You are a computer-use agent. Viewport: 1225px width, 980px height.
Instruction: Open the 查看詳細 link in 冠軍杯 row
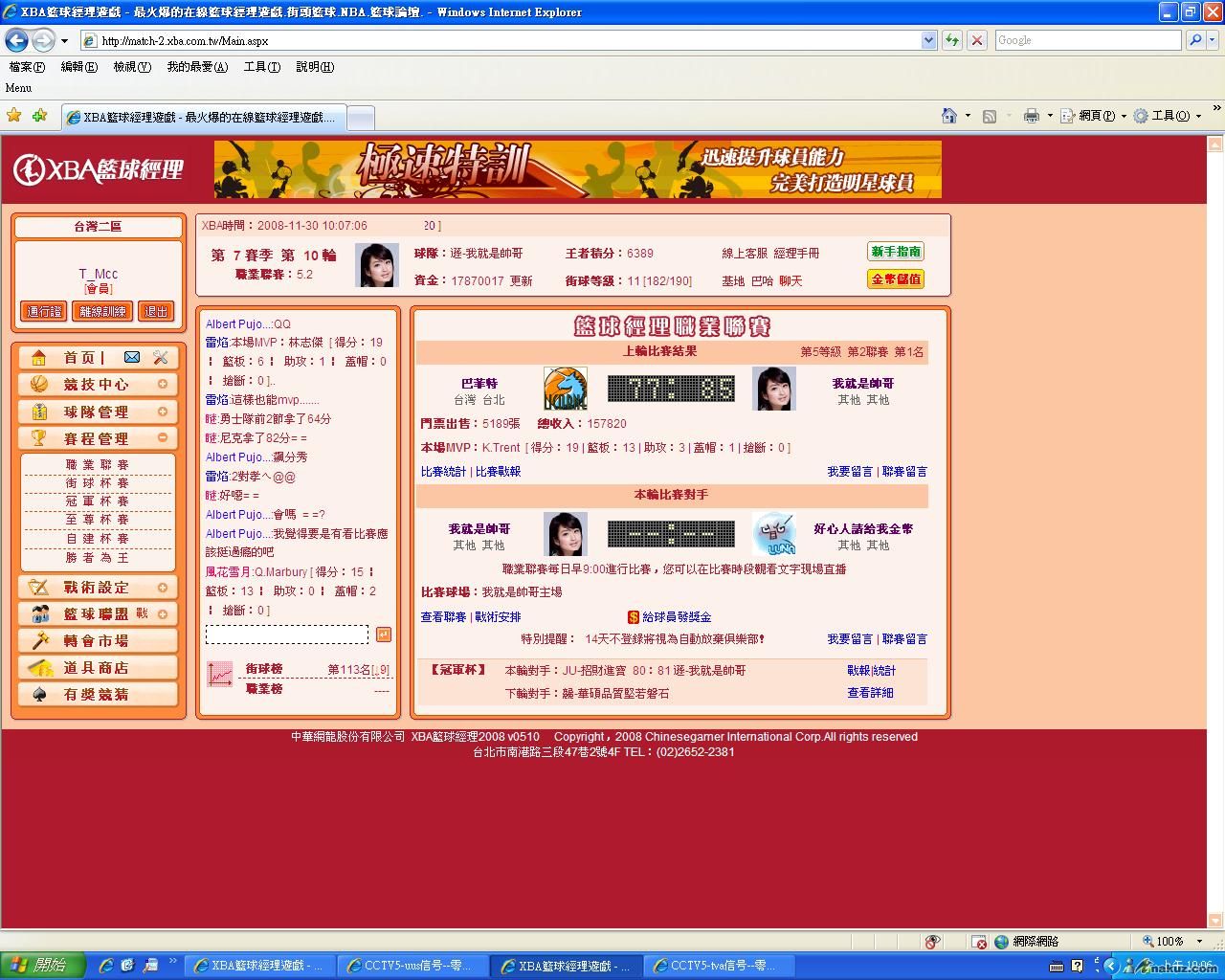coord(870,693)
